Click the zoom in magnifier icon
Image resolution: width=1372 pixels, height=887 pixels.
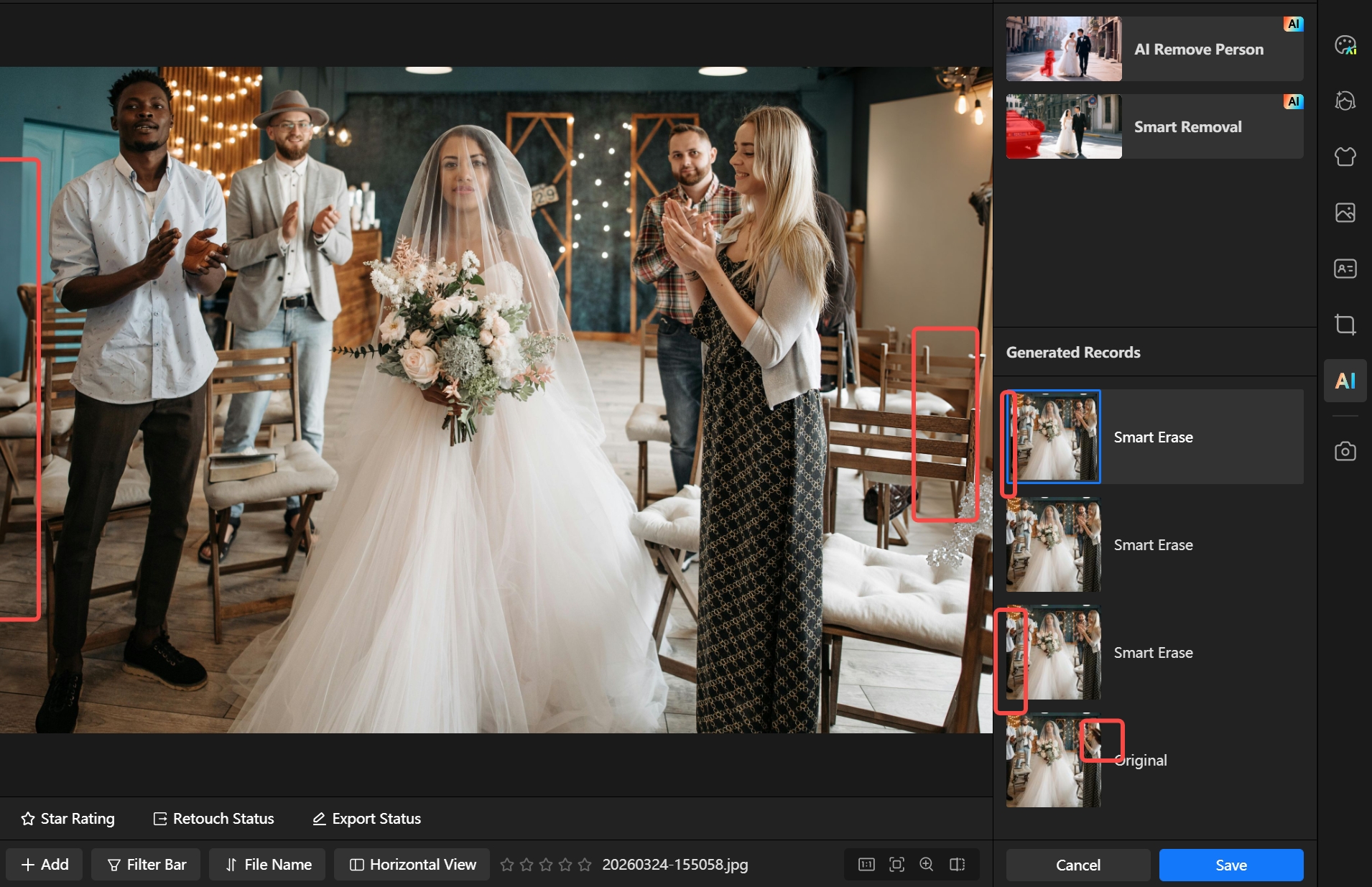point(927,864)
